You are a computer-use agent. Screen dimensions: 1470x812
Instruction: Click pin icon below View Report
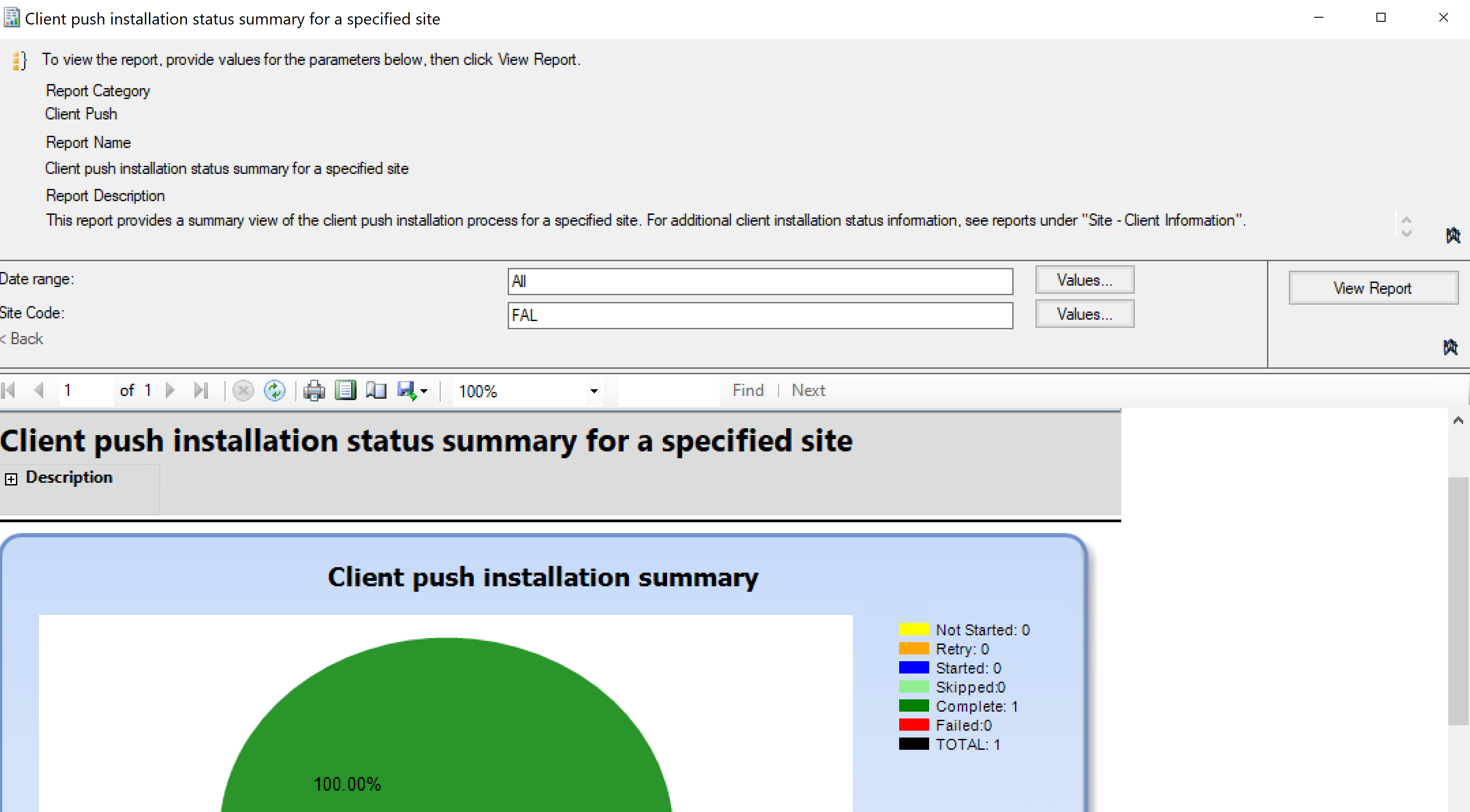point(1450,347)
